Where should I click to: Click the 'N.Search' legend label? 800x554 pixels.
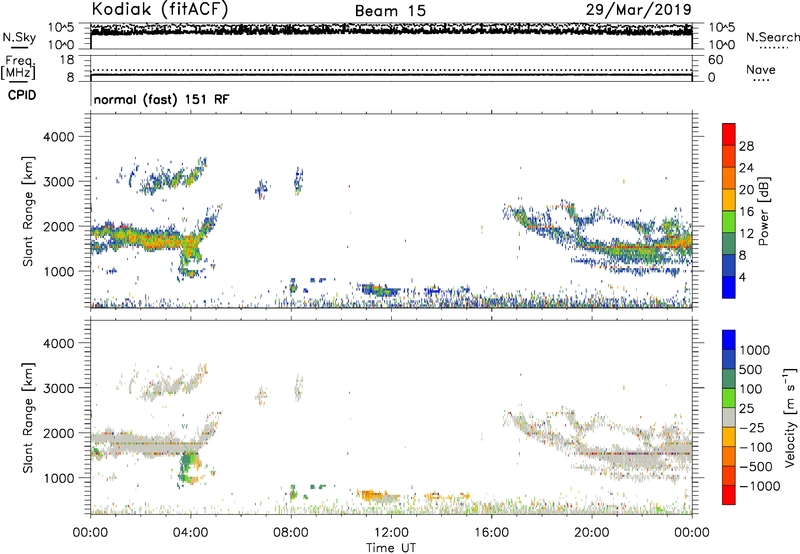[772, 37]
